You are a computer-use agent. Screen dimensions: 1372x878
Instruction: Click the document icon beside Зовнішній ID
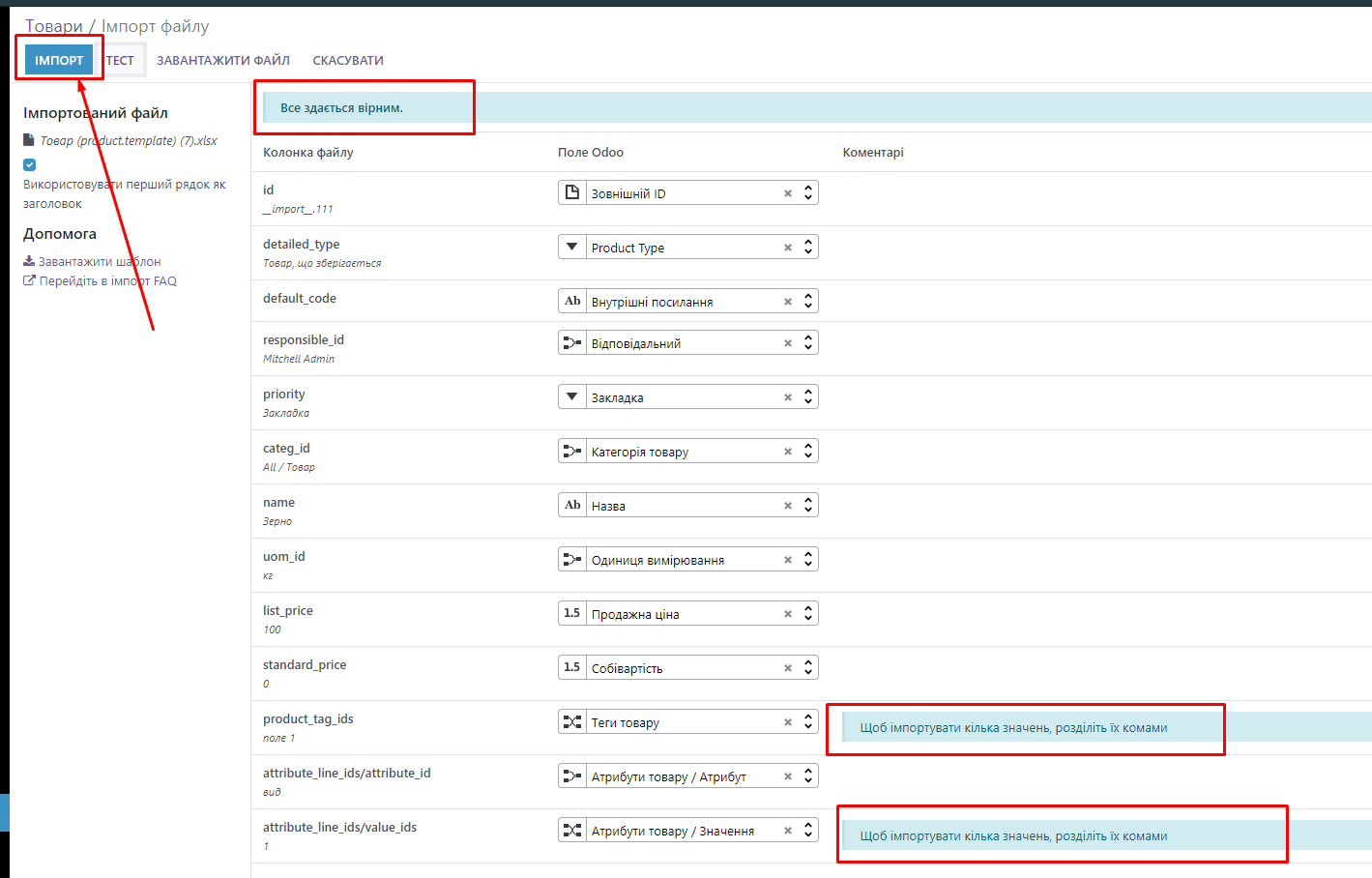572,192
